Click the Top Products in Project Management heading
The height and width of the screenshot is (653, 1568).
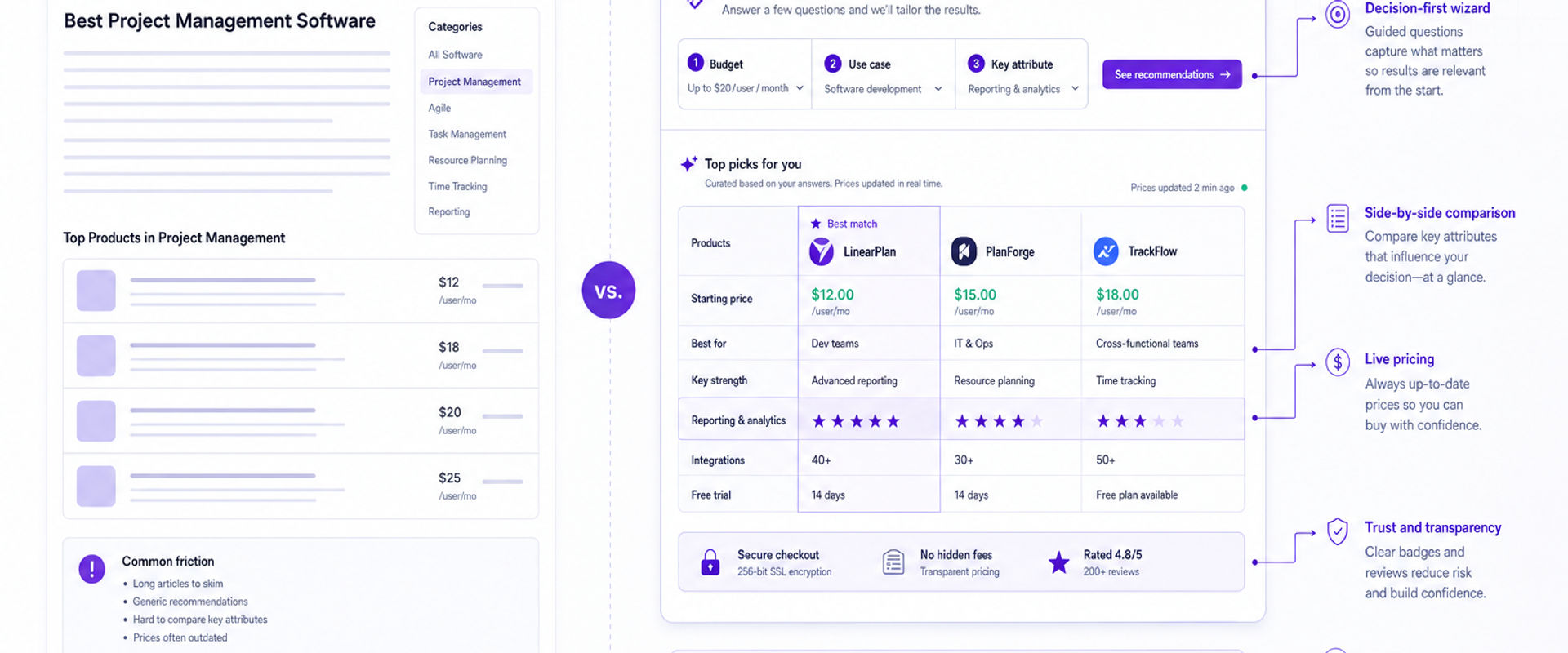click(174, 238)
